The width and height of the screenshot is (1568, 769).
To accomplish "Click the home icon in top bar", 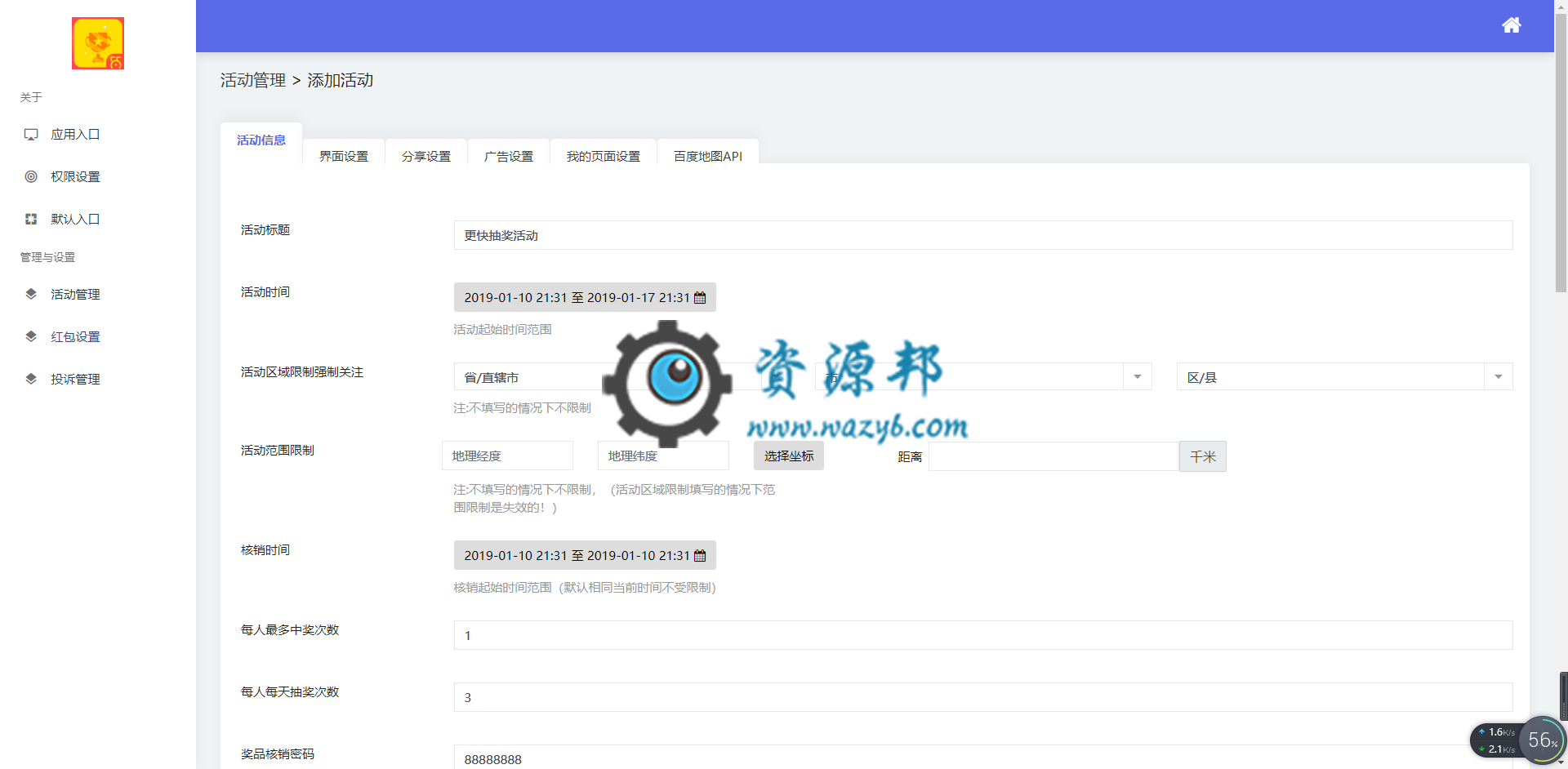I will [1511, 25].
